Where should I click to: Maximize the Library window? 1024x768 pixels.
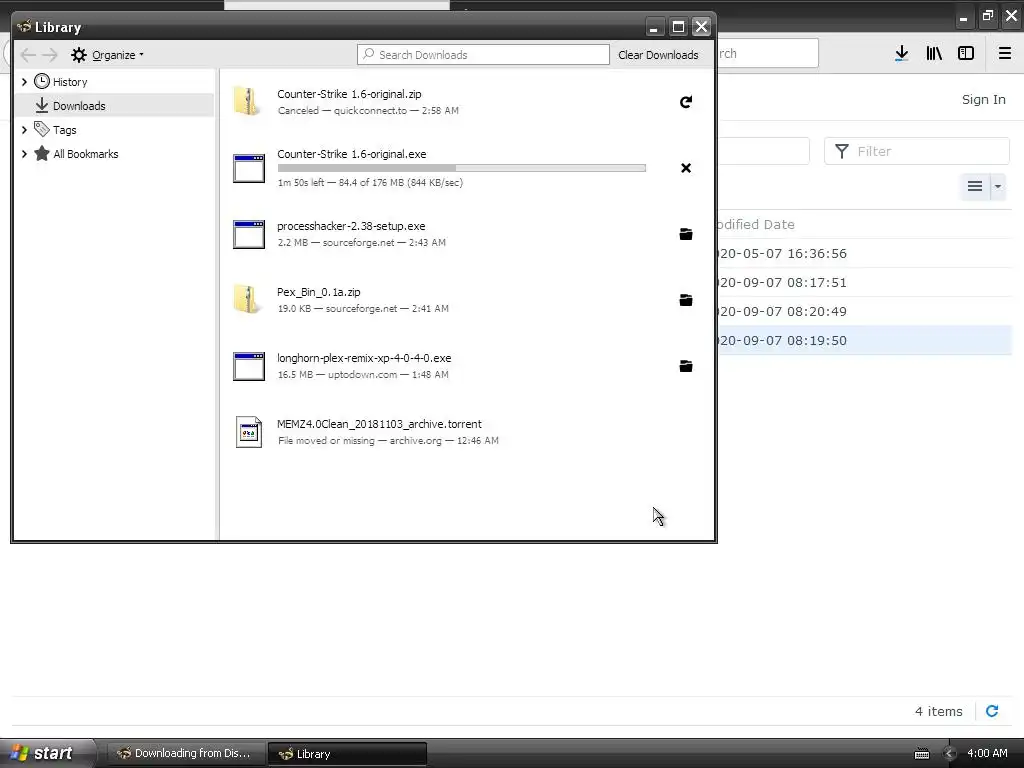pos(678,27)
